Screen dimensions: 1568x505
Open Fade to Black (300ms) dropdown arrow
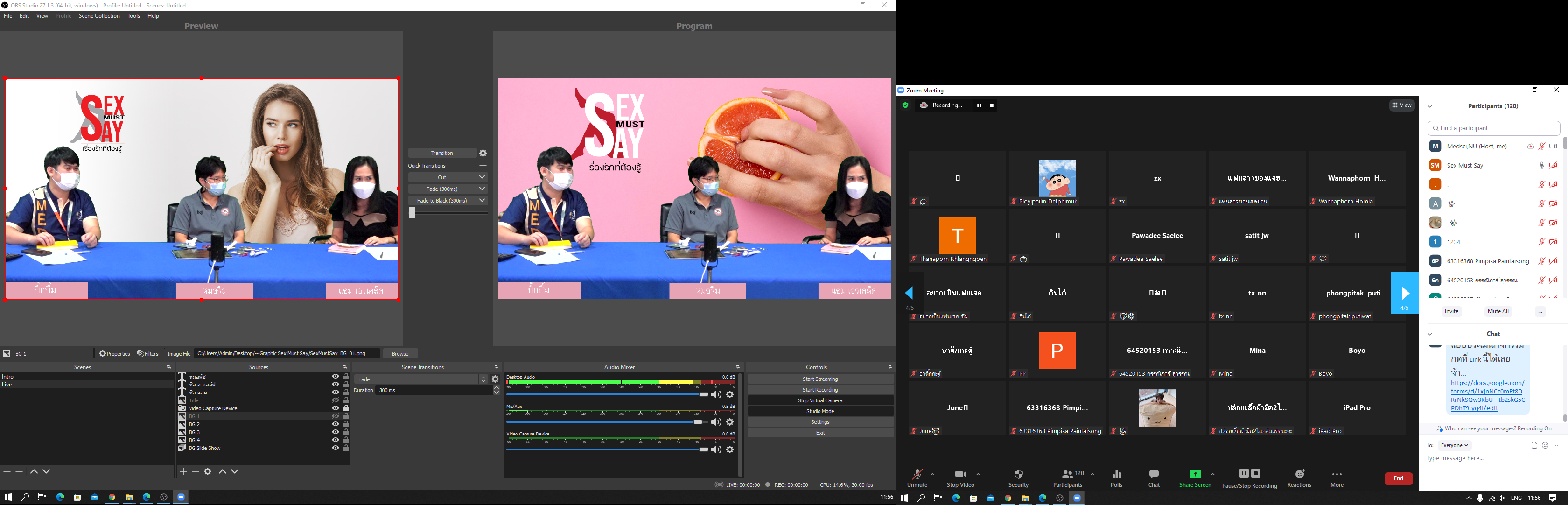click(x=482, y=200)
